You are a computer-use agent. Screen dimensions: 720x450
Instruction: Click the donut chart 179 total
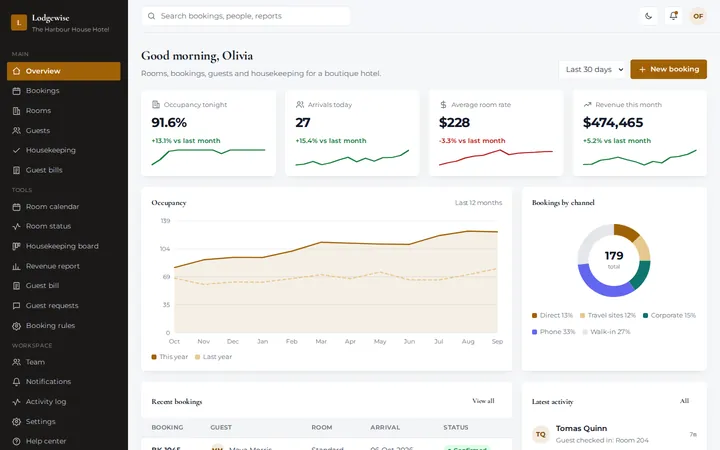click(x=614, y=260)
